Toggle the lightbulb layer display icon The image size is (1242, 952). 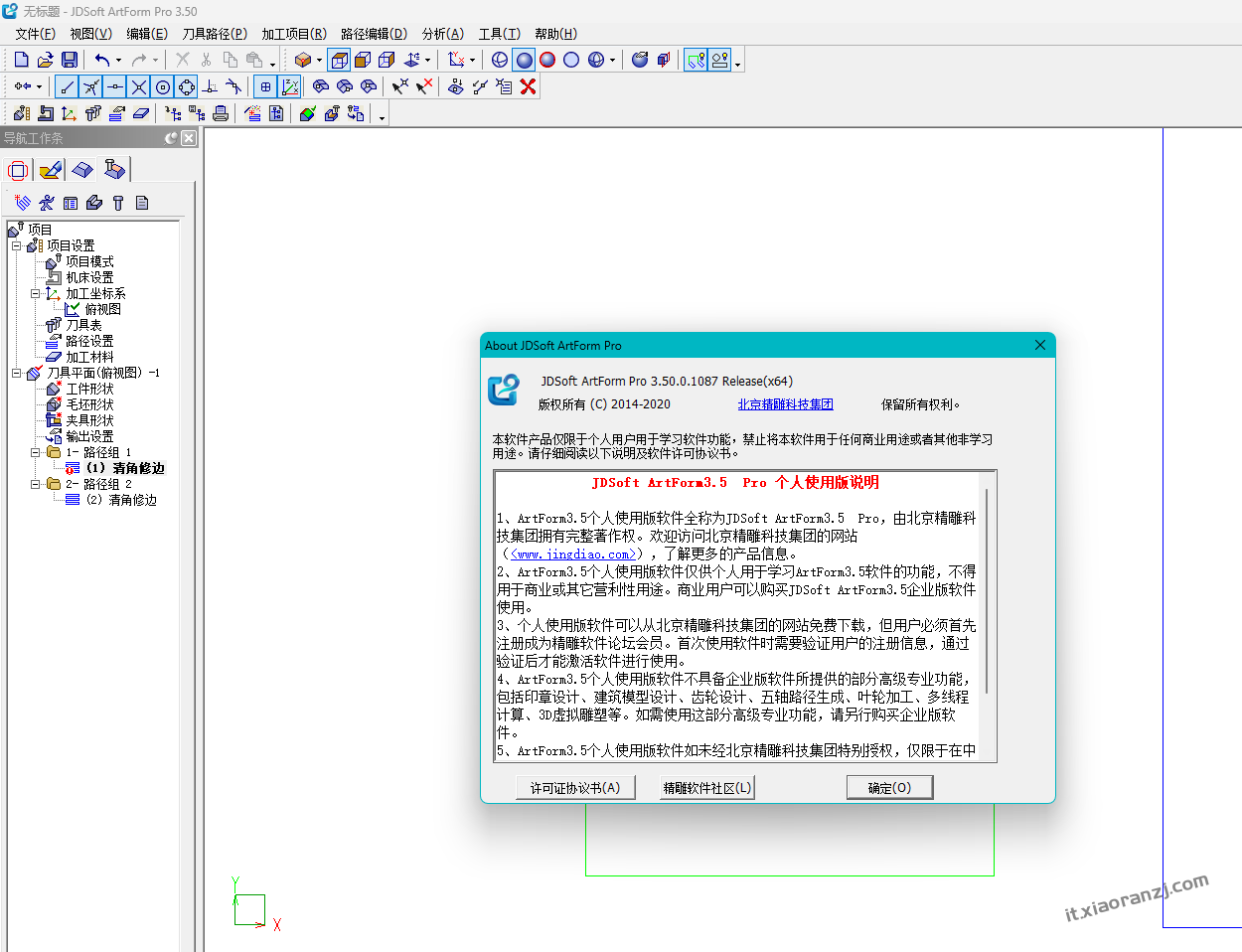(719, 60)
